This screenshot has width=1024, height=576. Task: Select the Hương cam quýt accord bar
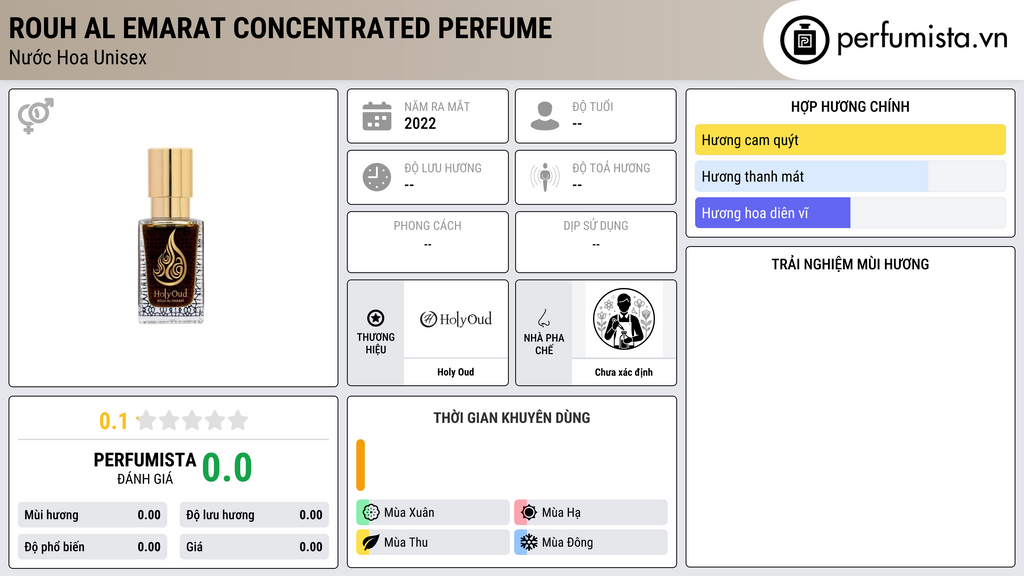click(x=850, y=140)
